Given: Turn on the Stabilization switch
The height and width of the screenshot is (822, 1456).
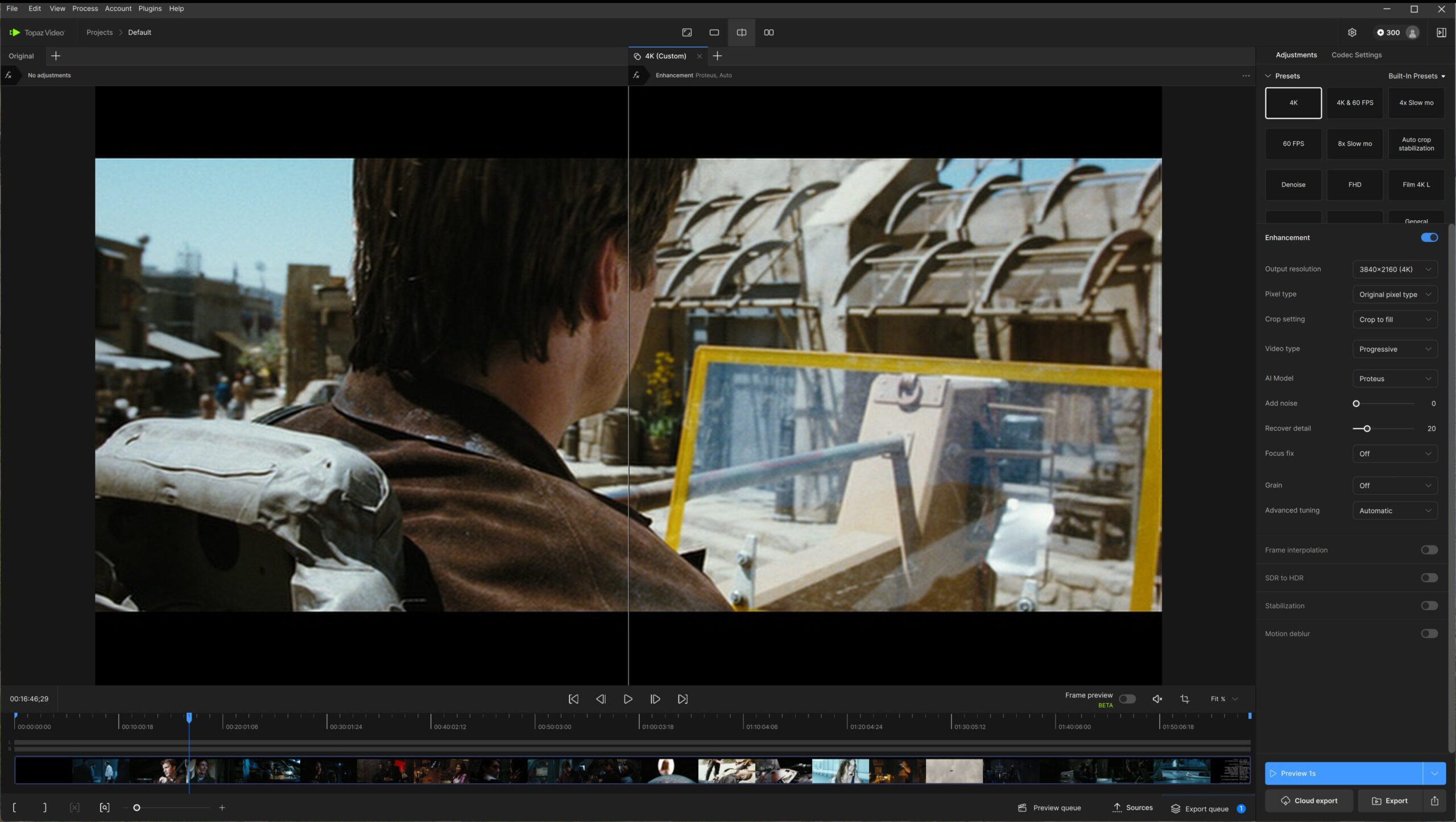Looking at the screenshot, I should [x=1429, y=606].
